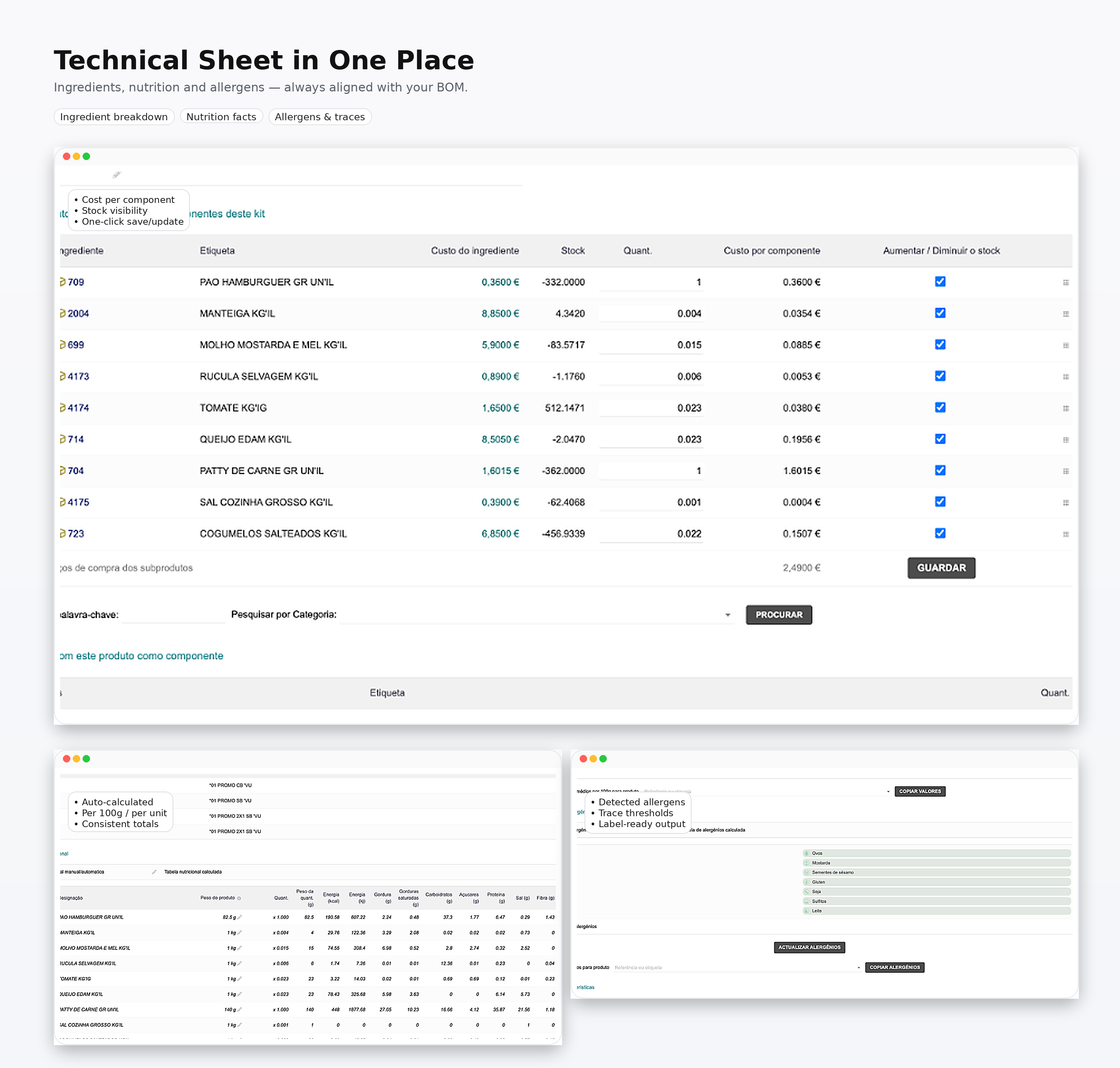
Task: Toggle stock checkbox for TOMATE KG'IG
Action: 940,408
